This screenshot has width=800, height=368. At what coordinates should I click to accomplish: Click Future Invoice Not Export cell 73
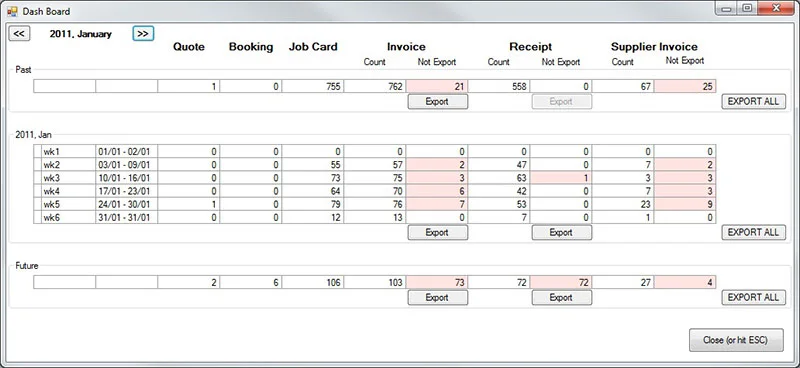click(x=437, y=282)
